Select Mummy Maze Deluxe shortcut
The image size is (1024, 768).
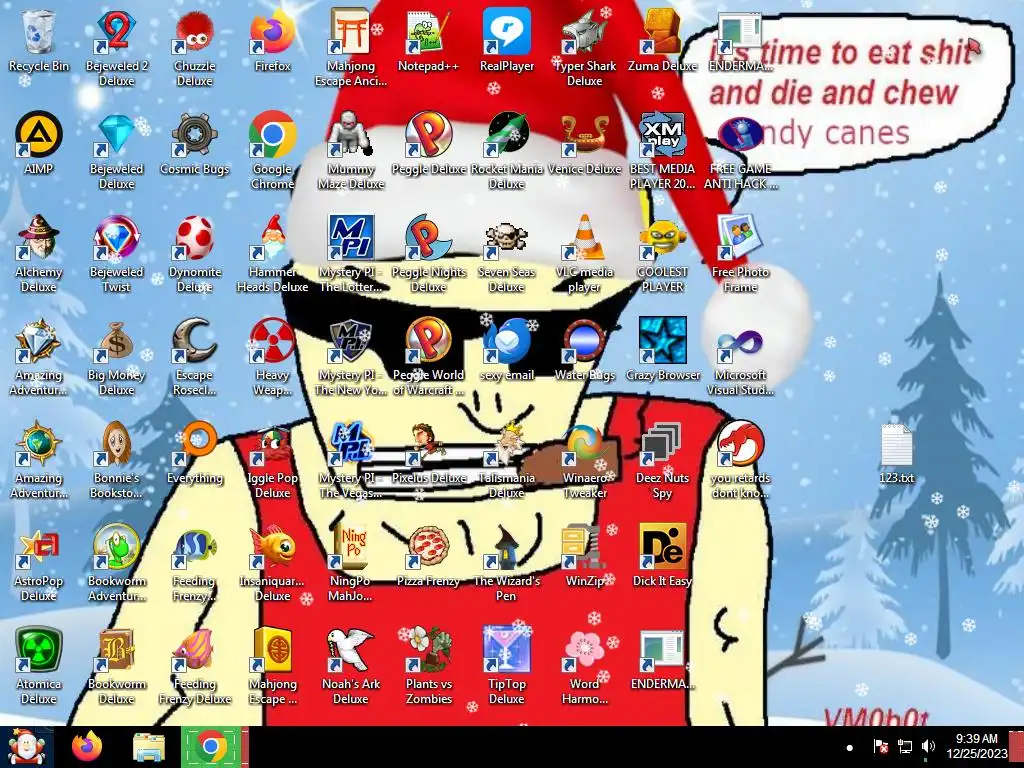(351, 150)
